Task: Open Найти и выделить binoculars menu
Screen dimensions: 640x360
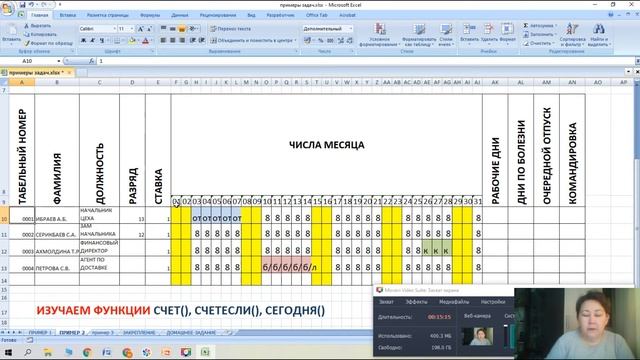Action: tap(599, 35)
